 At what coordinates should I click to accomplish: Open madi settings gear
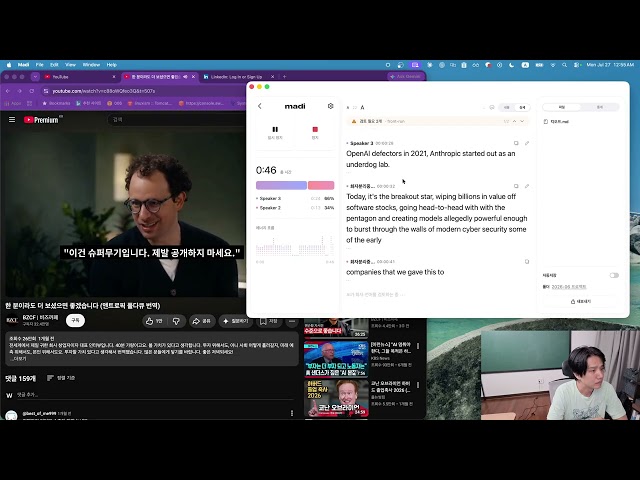coord(331,106)
